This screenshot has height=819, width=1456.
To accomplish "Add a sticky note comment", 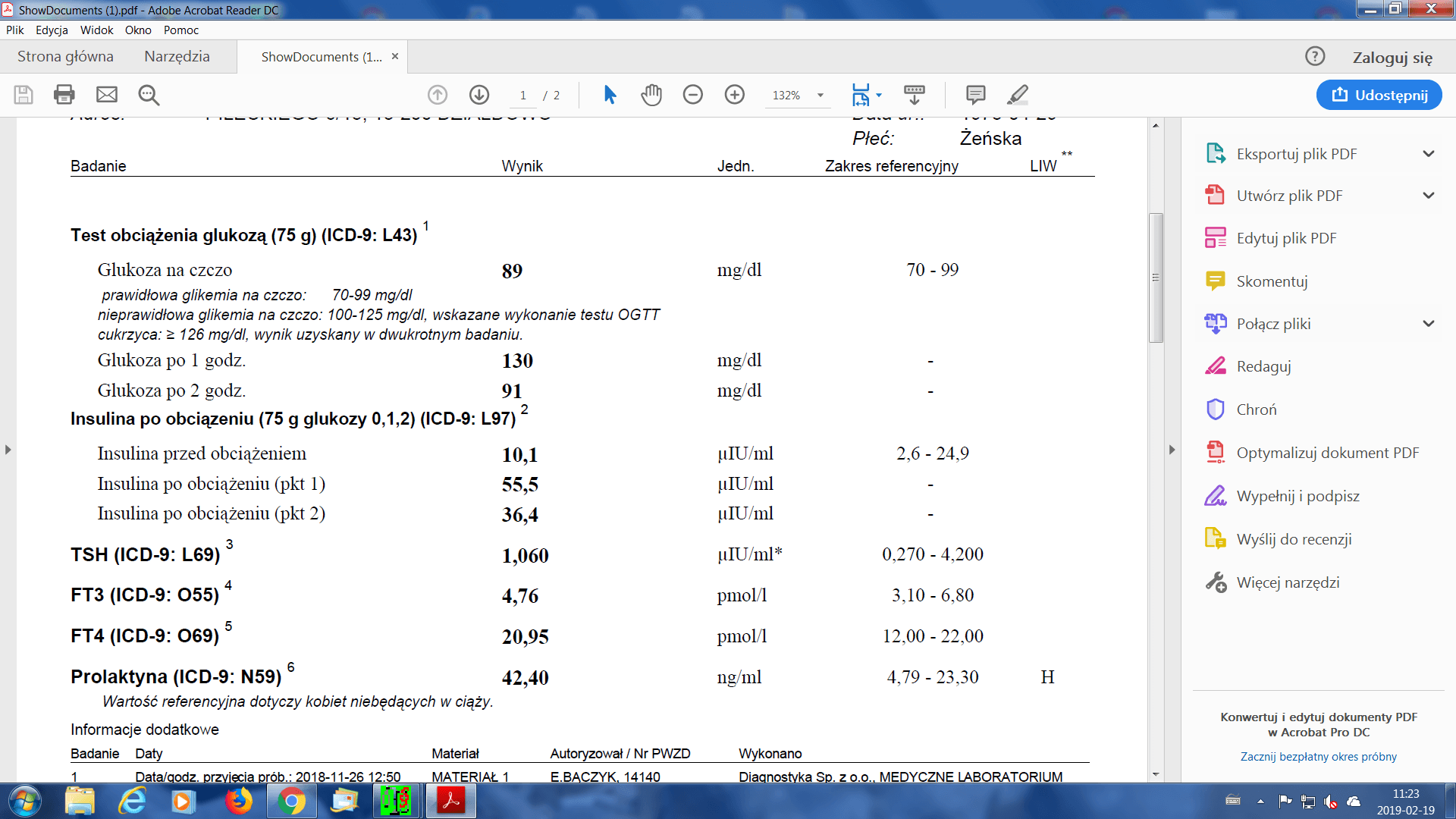I will pos(975,95).
